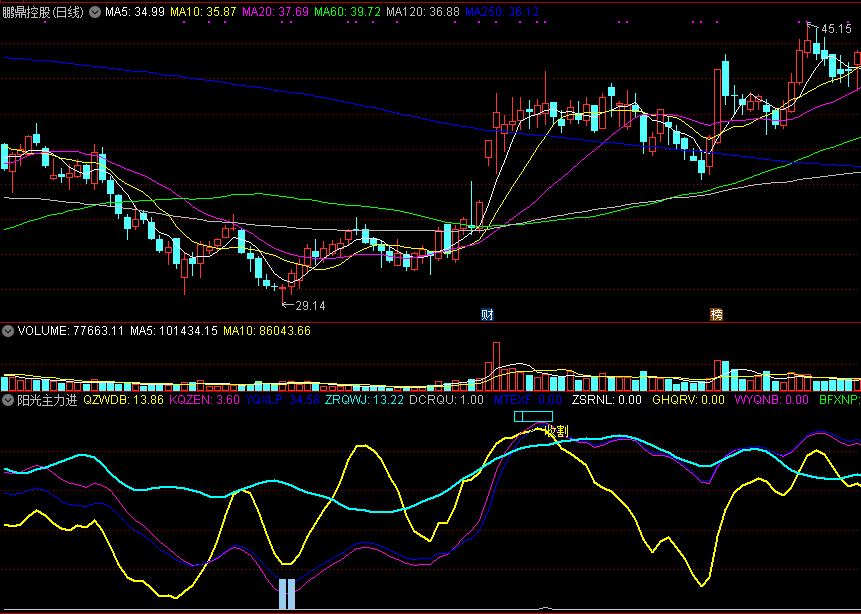The image size is (861, 614).
Task: Select the QZWDB: 13.86 value
Action: 124,400
